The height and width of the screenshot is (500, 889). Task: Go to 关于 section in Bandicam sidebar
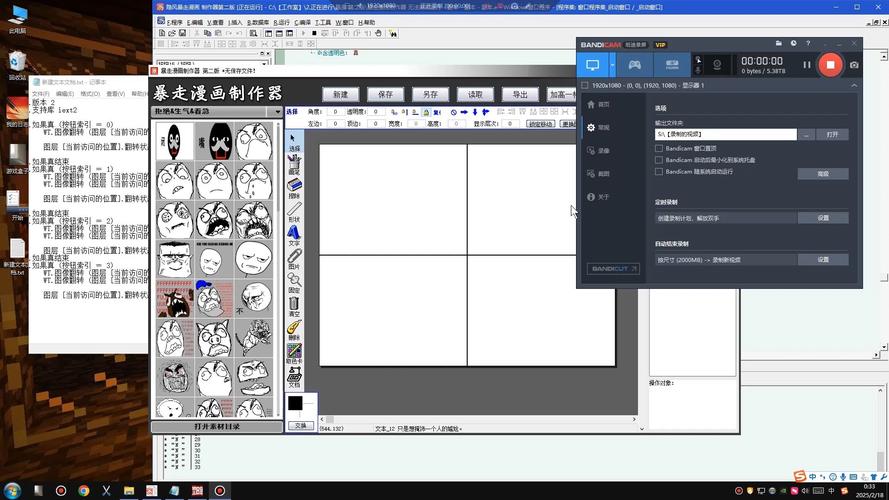coord(603,197)
